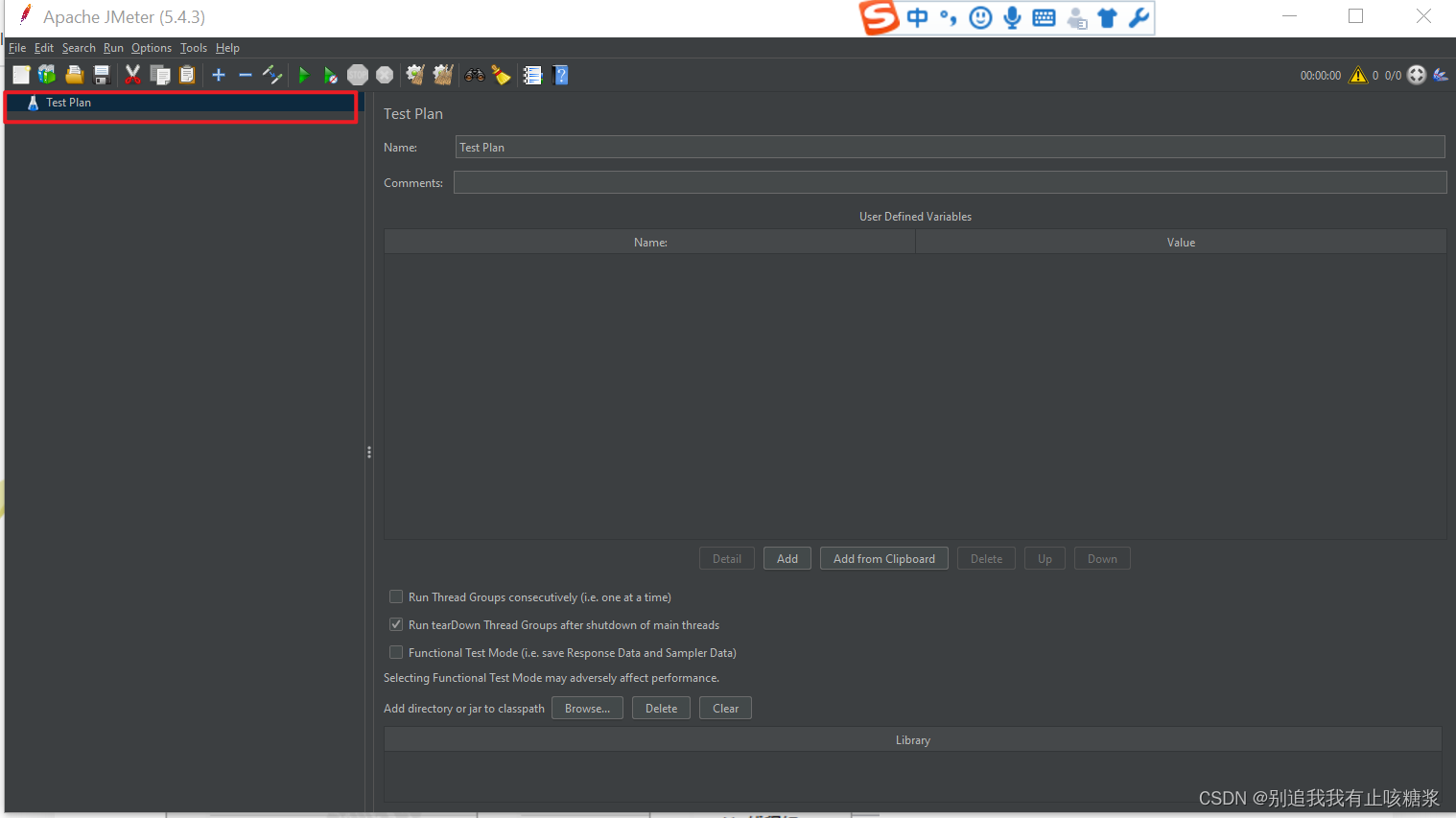Create a new test plan with New icon

[x=21, y=75]
